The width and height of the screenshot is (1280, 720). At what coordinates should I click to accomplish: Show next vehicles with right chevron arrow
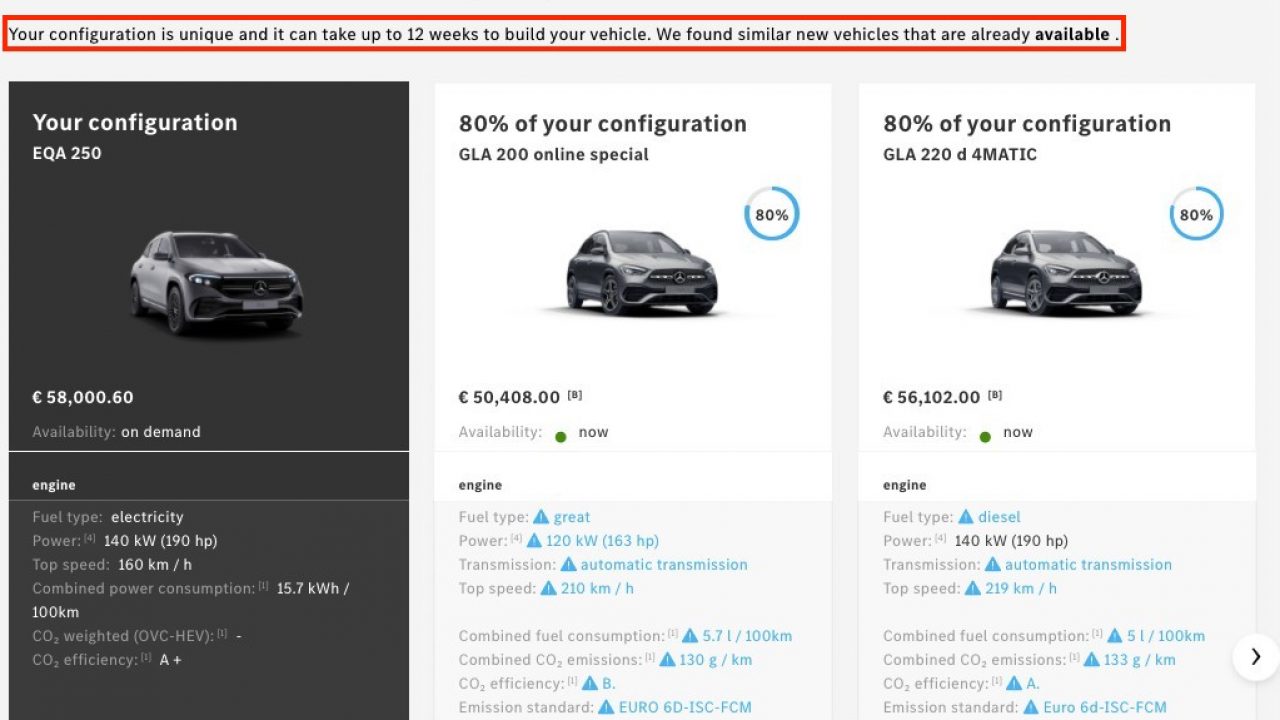point(1256,657)
